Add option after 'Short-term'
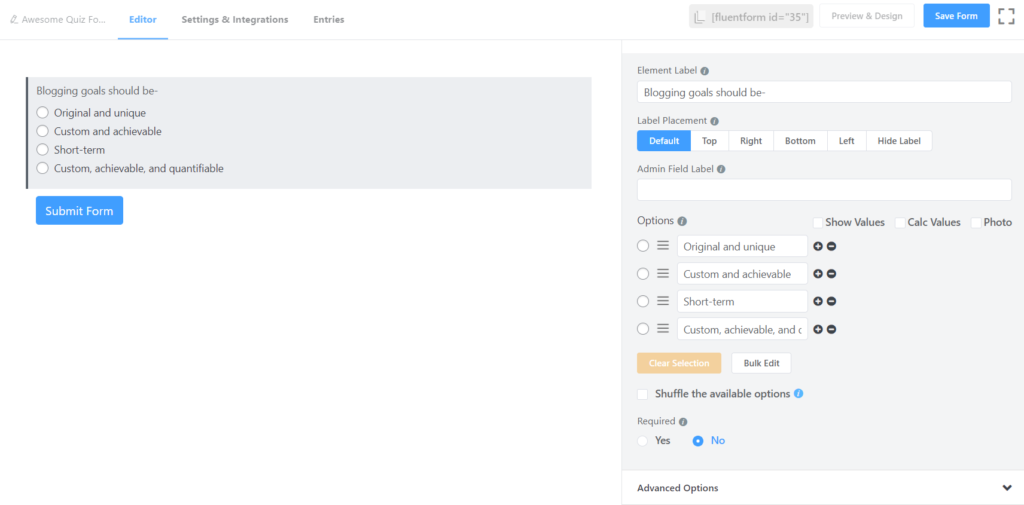This screenshot has width=1024, height=505. click(x=818, y=301)
